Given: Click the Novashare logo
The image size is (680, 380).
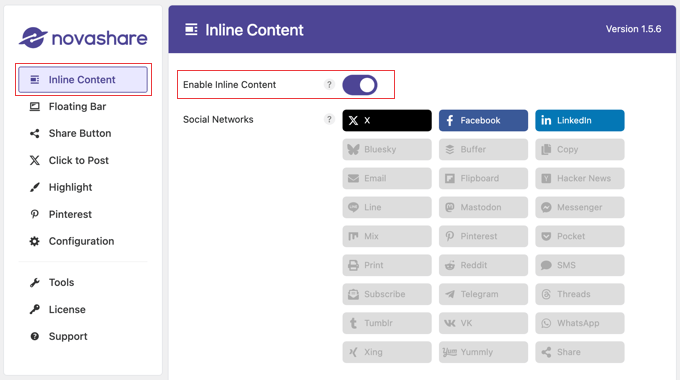Looking at the screenshot, I should click(83, 38).
